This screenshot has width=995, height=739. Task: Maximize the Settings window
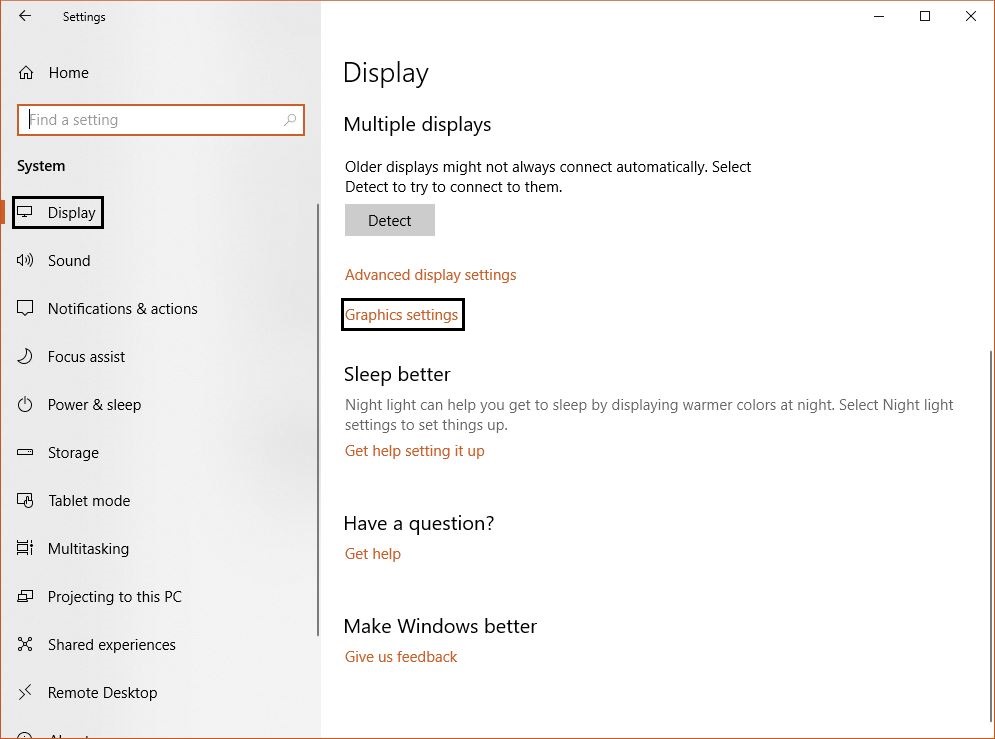[x=925, y=16]
